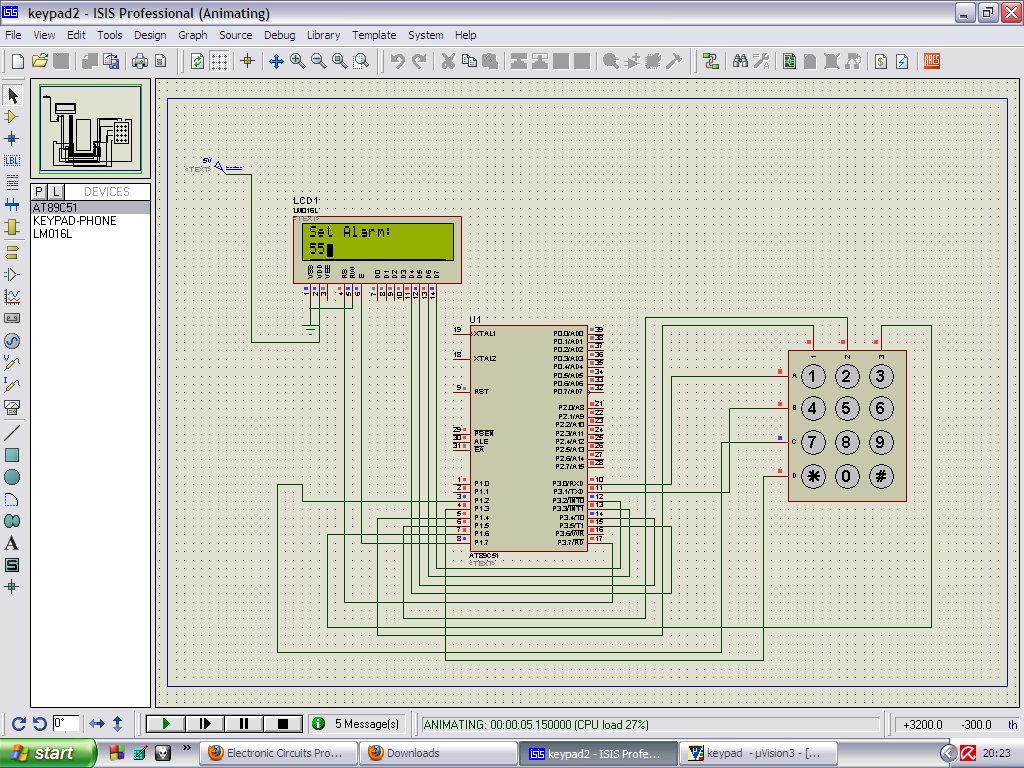
Task: Select KEYPAD-PHONE in the devices list
Action: point(74,220)
